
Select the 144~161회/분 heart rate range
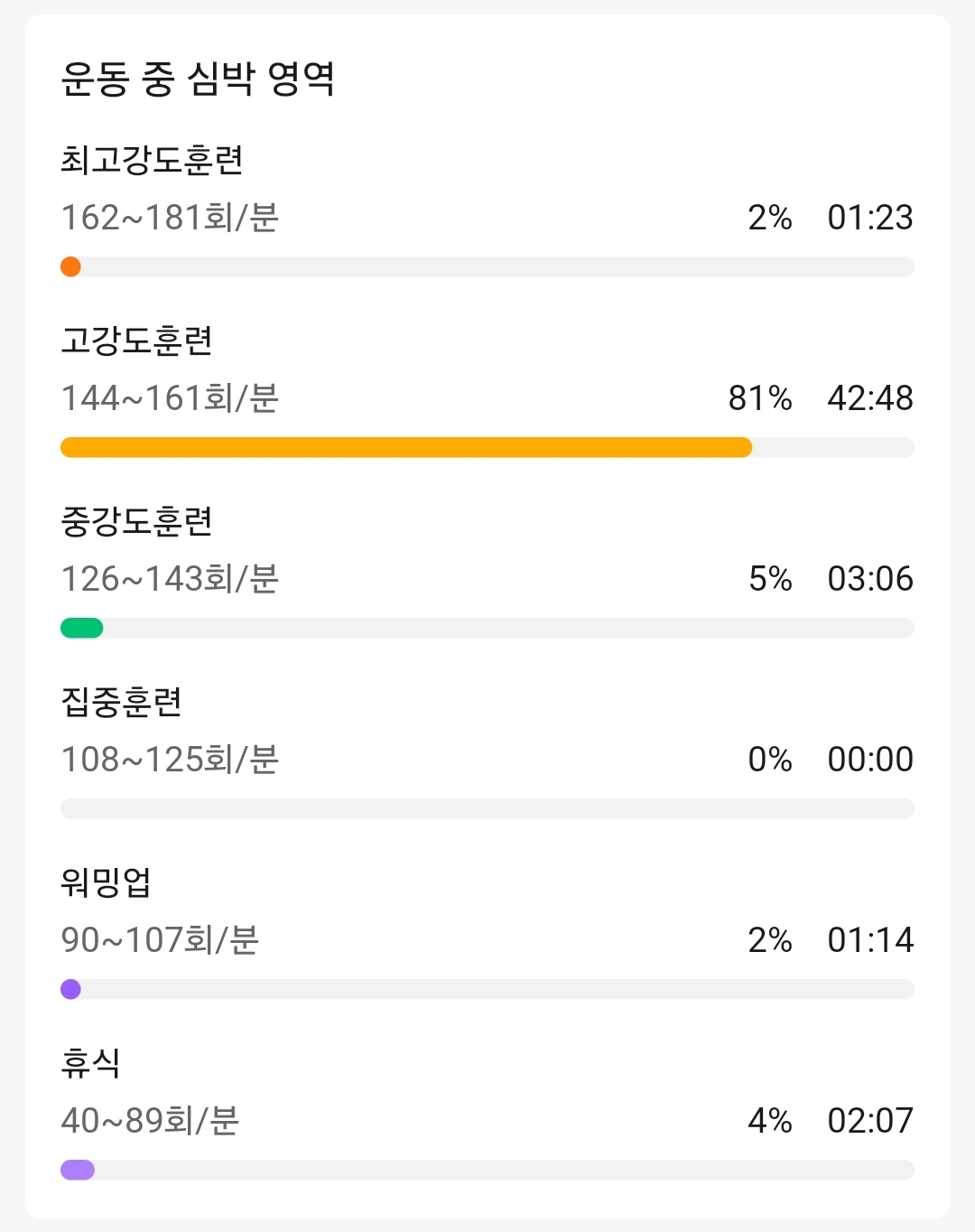(170, 398)
